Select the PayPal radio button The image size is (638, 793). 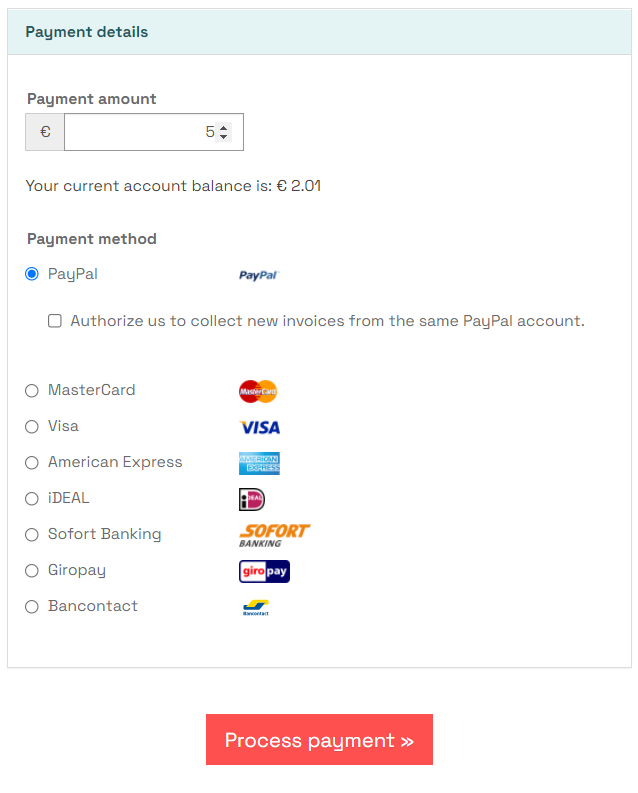coord(32,274)
